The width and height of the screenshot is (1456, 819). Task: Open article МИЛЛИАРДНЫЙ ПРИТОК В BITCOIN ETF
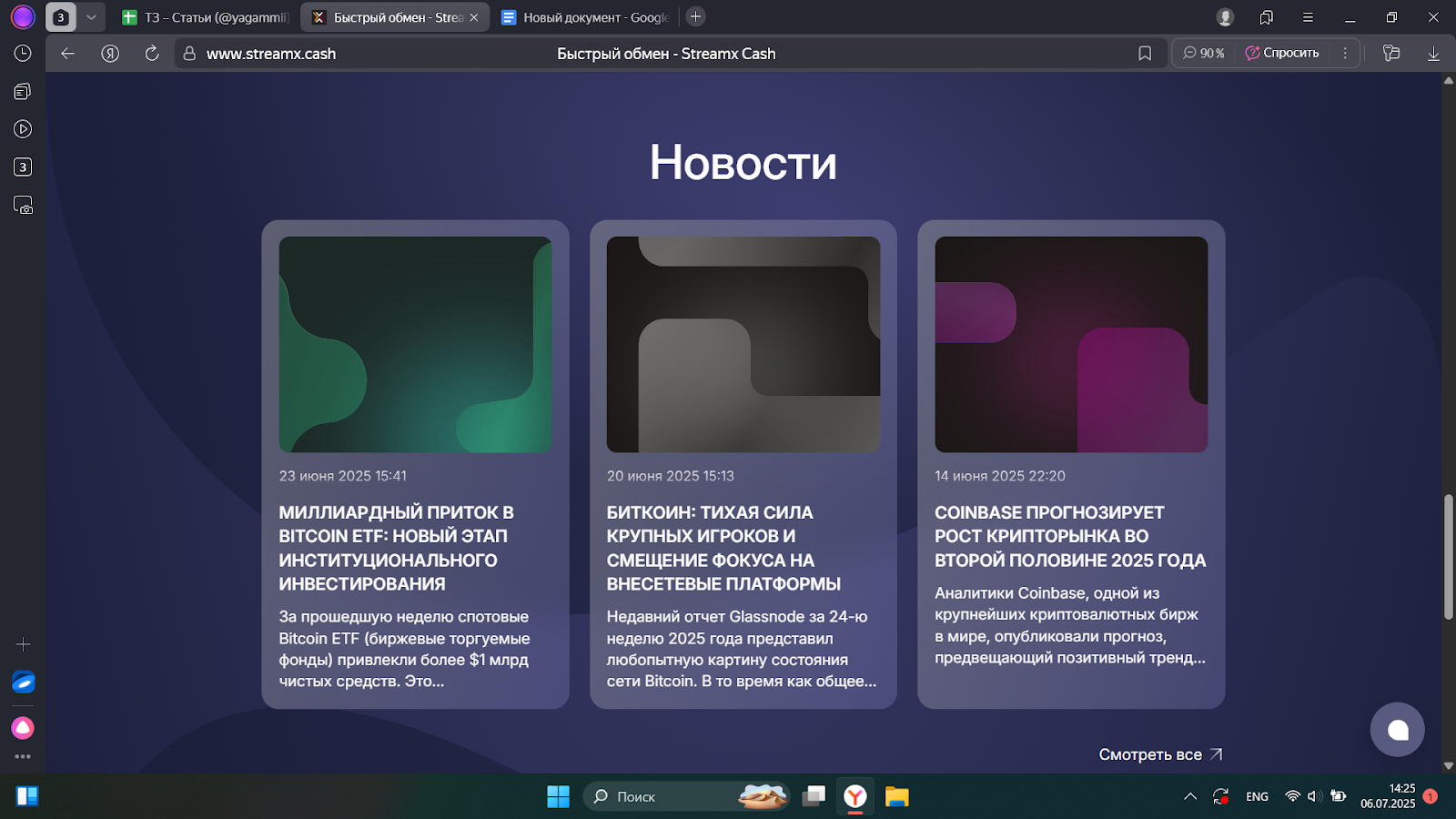(x=397, y=548)
